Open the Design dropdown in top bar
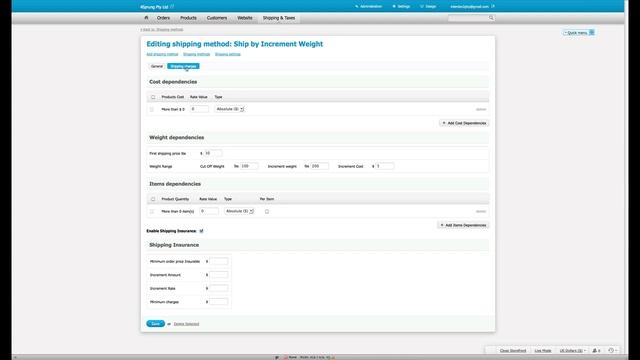This screenshot has height=360, width=640. tap(428, 7)
